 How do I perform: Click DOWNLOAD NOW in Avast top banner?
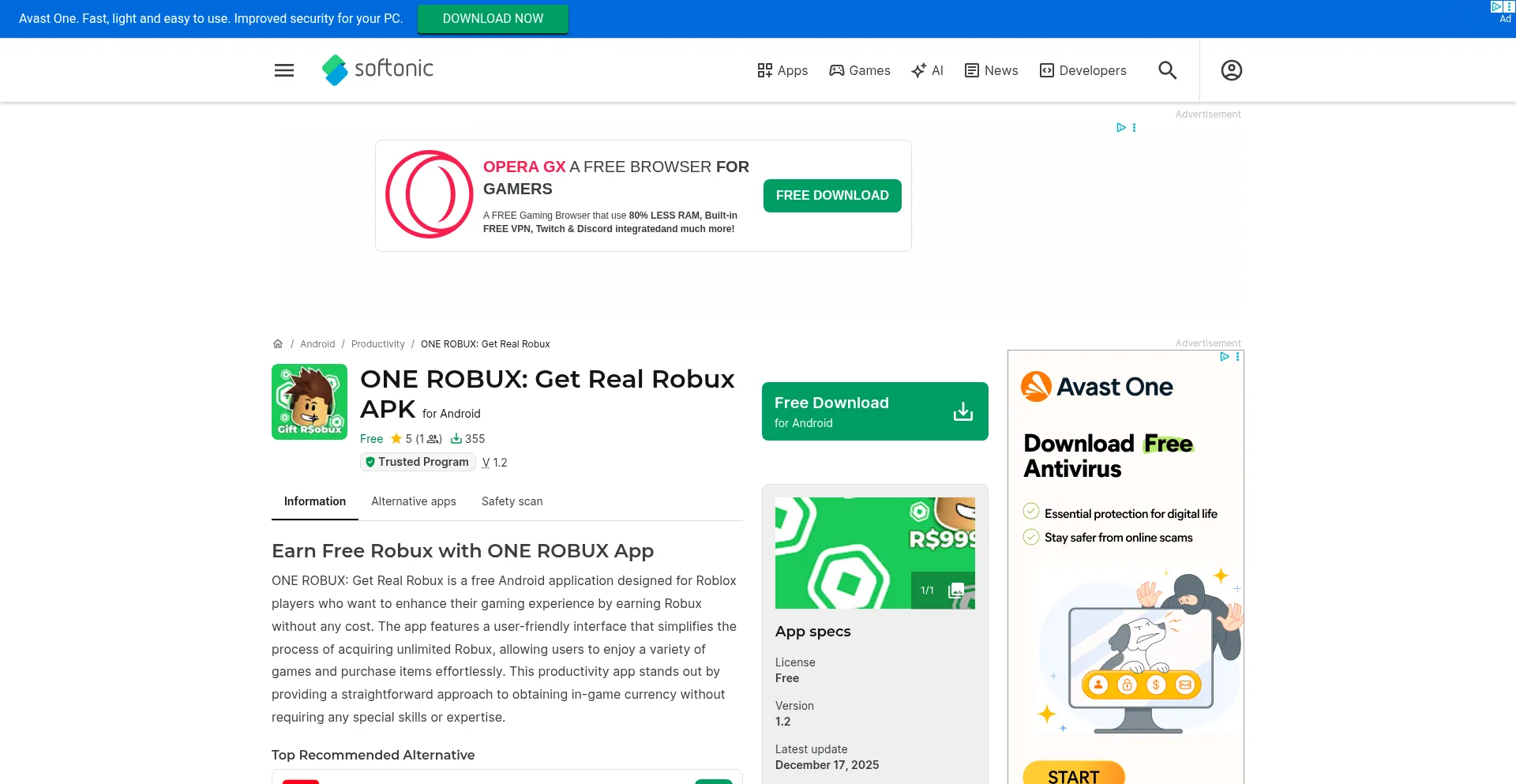click(x=493, y=19)
